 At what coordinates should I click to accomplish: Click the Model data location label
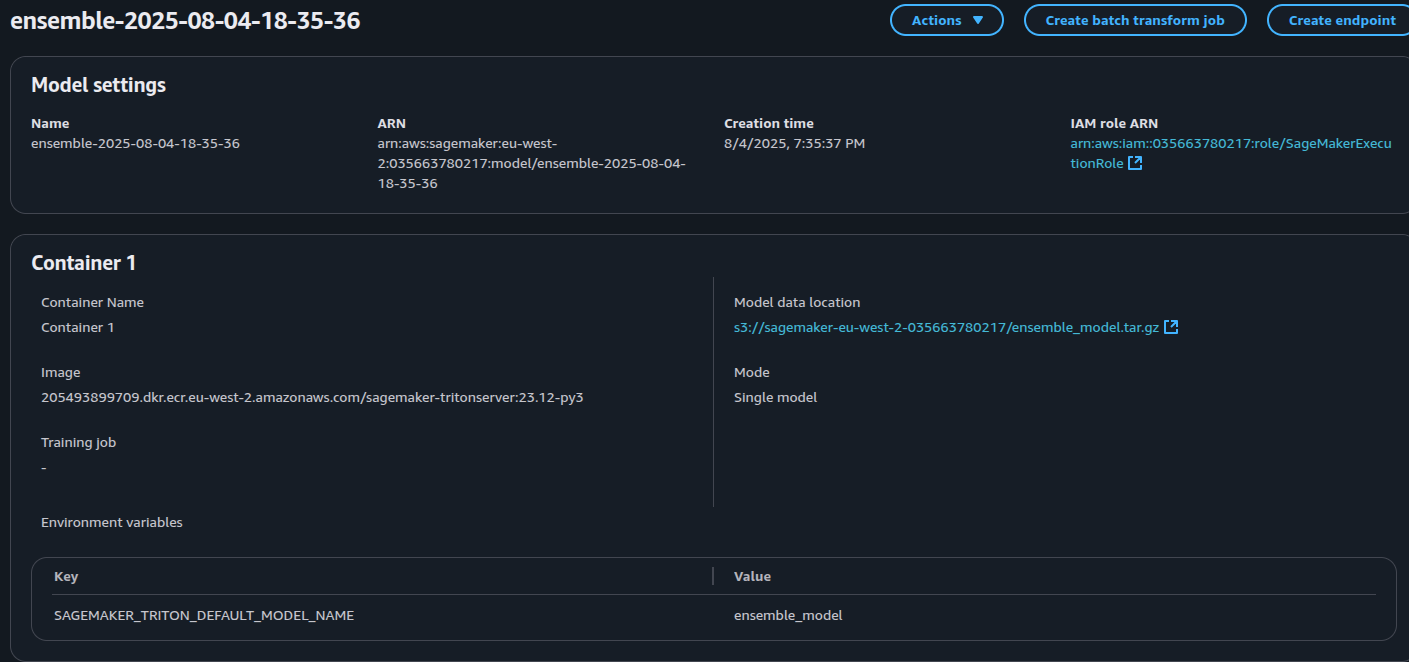pyautogui.click(x=797, y=302)
